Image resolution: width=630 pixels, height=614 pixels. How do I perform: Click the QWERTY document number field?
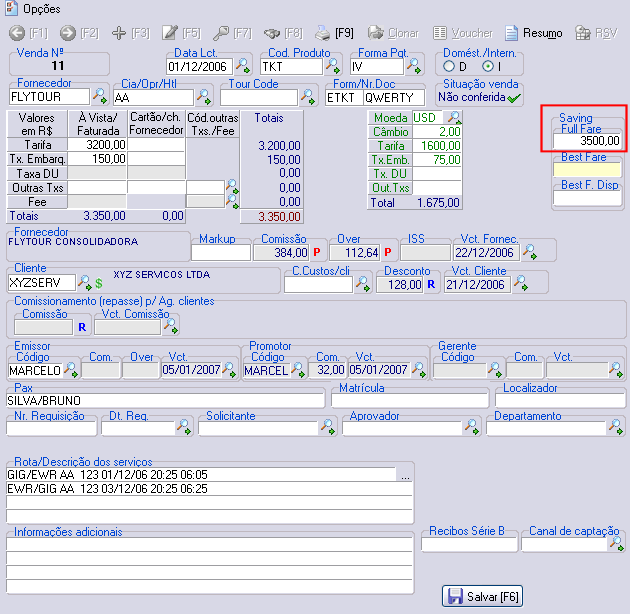pos(393,98)
